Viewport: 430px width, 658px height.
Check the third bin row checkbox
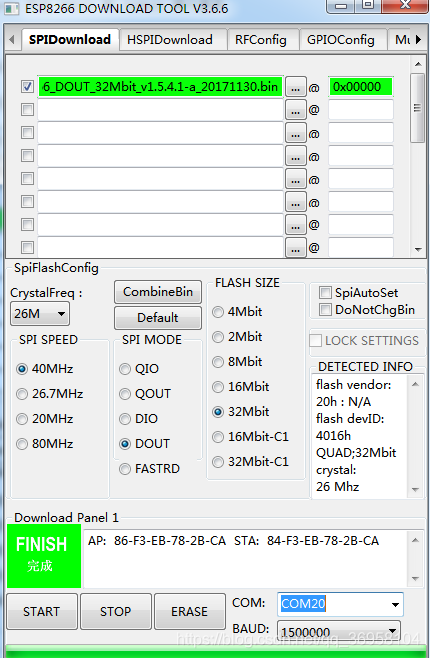click(27, 133)
